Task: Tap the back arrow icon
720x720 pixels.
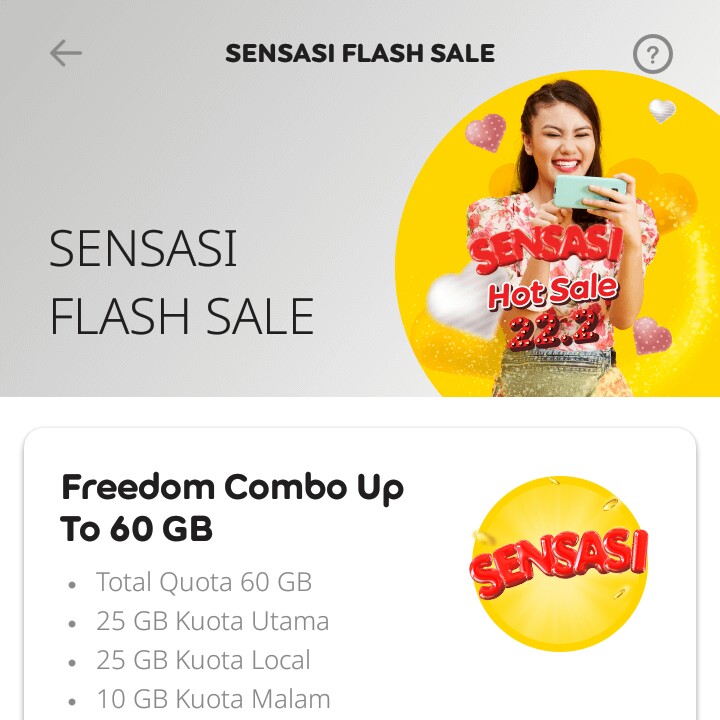Action: [x=66, y=53]
